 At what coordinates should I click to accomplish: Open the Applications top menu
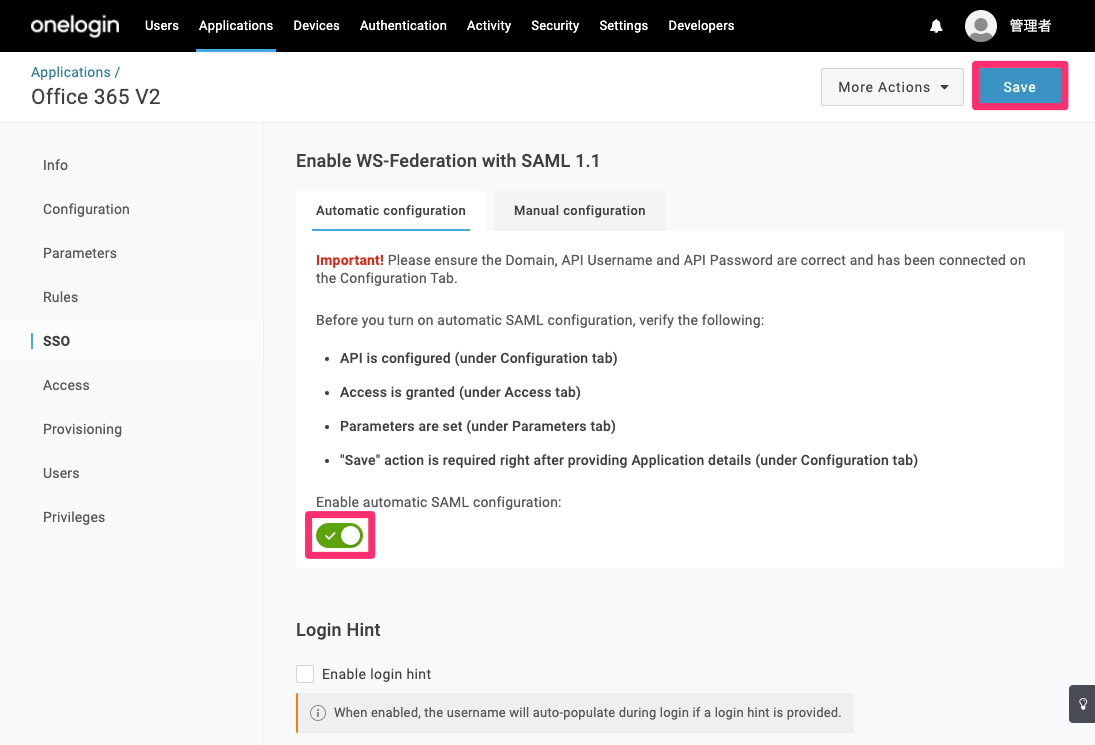point(236,26)
